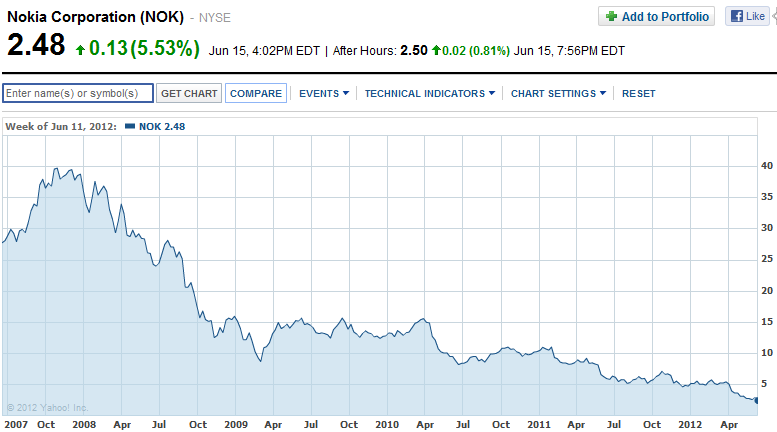Click the Week of Jun 11, 2012 label

[61, 126]
